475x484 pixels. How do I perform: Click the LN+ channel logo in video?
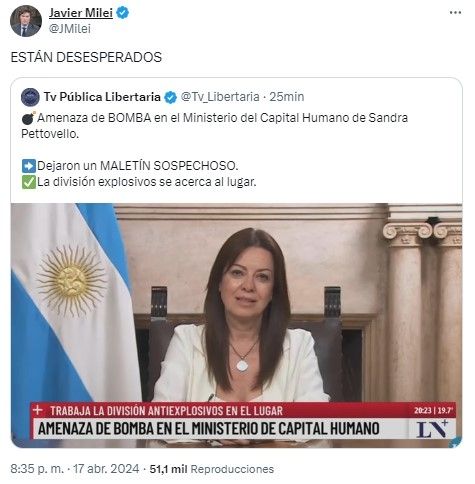[x=432, y=429]
